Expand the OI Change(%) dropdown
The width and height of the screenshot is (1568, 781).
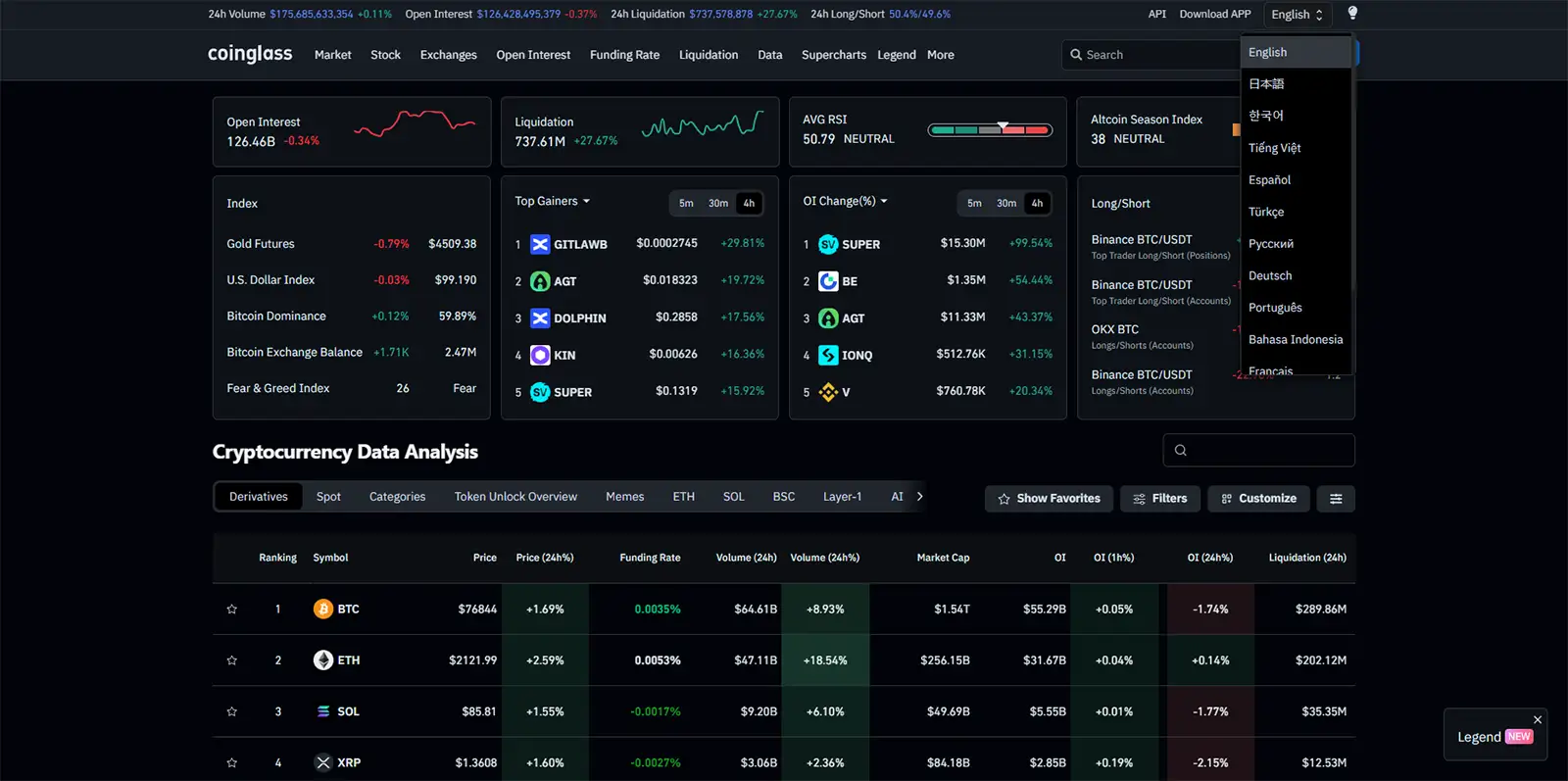point(845,201)
